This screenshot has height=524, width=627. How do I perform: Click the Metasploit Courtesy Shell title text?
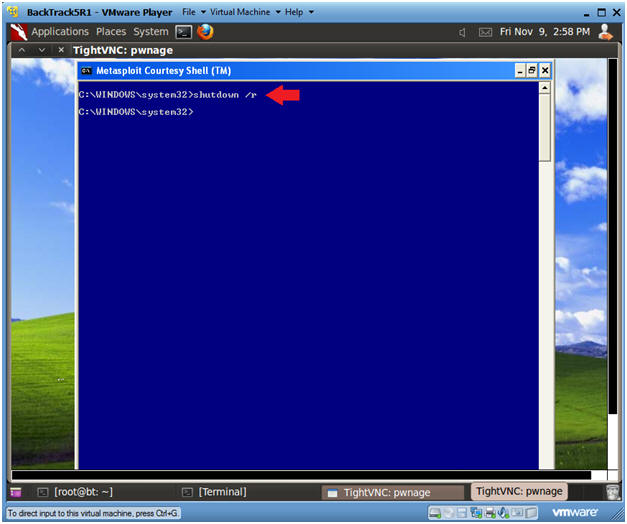click(x=164, y=71)
